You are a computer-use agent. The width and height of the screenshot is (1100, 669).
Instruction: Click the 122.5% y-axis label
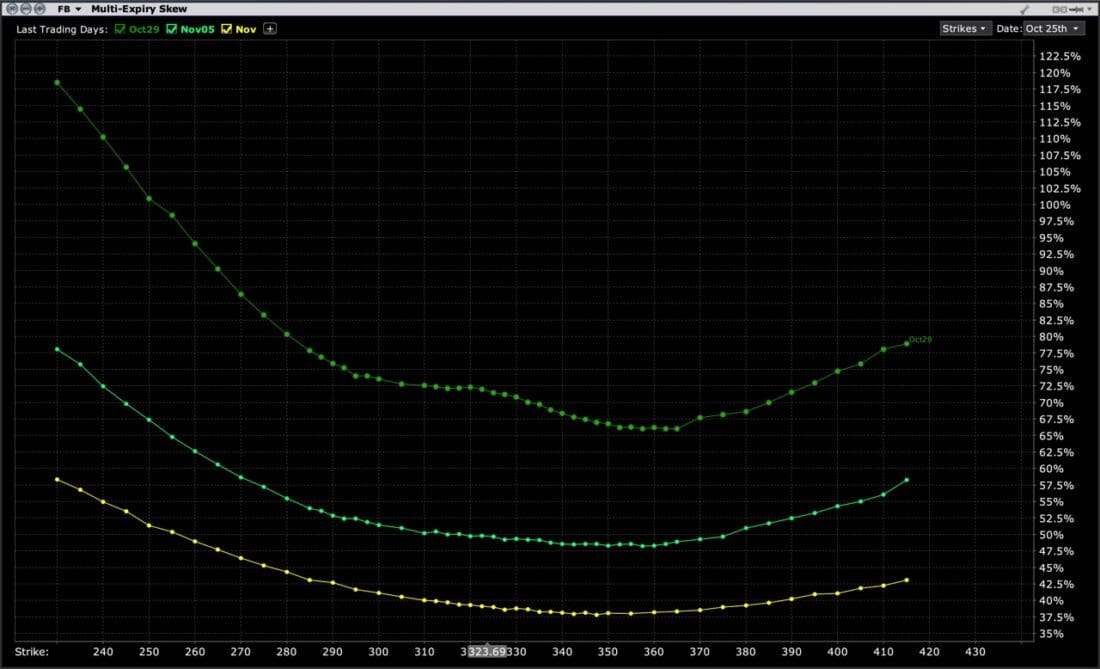pyautogui.click(x=1060, y=56)
